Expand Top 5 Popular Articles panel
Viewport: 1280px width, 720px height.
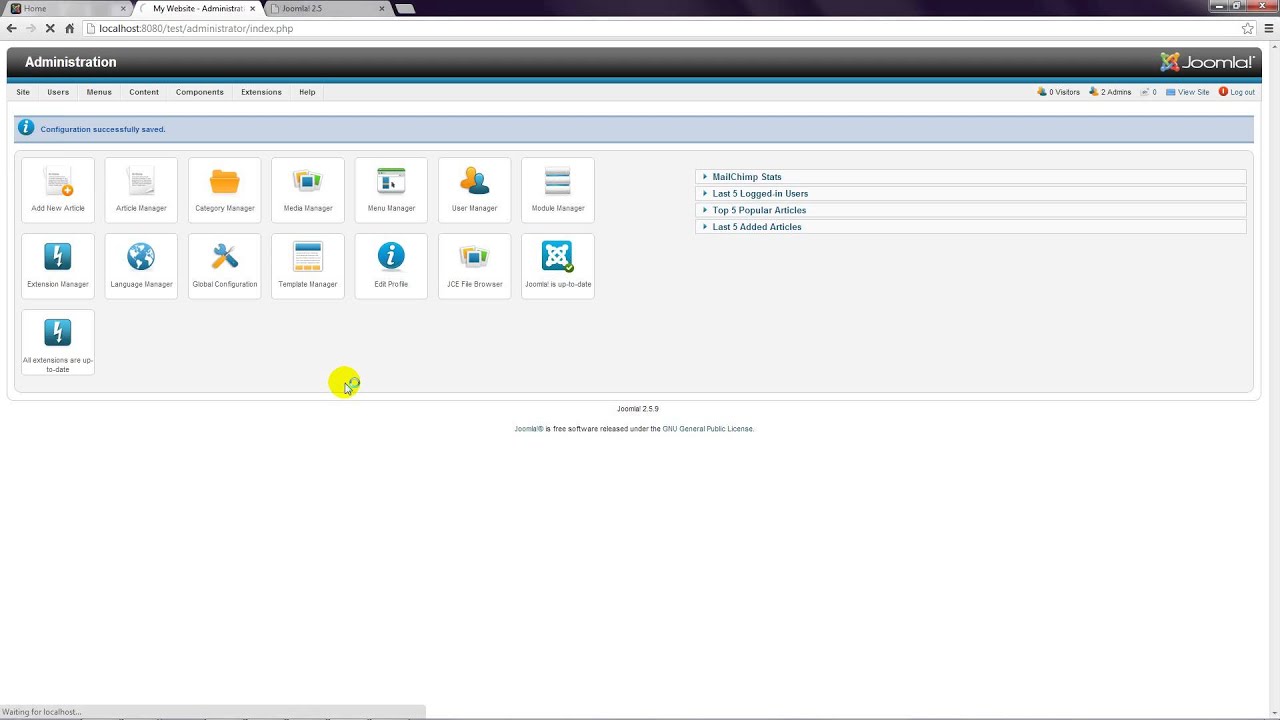click(970, 210)
